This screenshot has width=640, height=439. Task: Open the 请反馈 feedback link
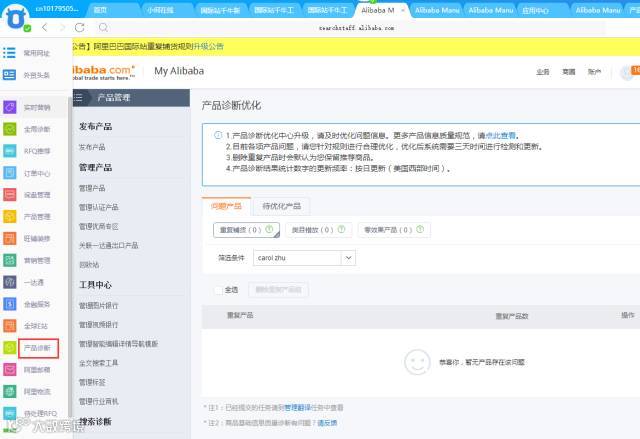coord(327,423)
